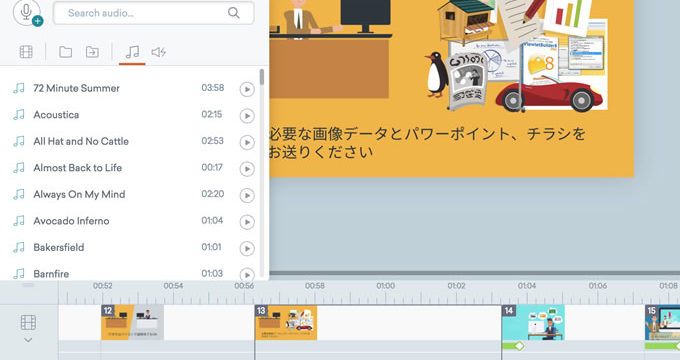Click the magnifier search icon
680x360 pixels.
point(234,13)
